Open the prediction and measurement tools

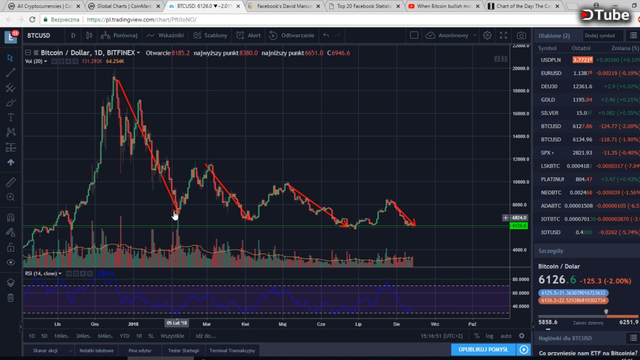tap(11, 147)
